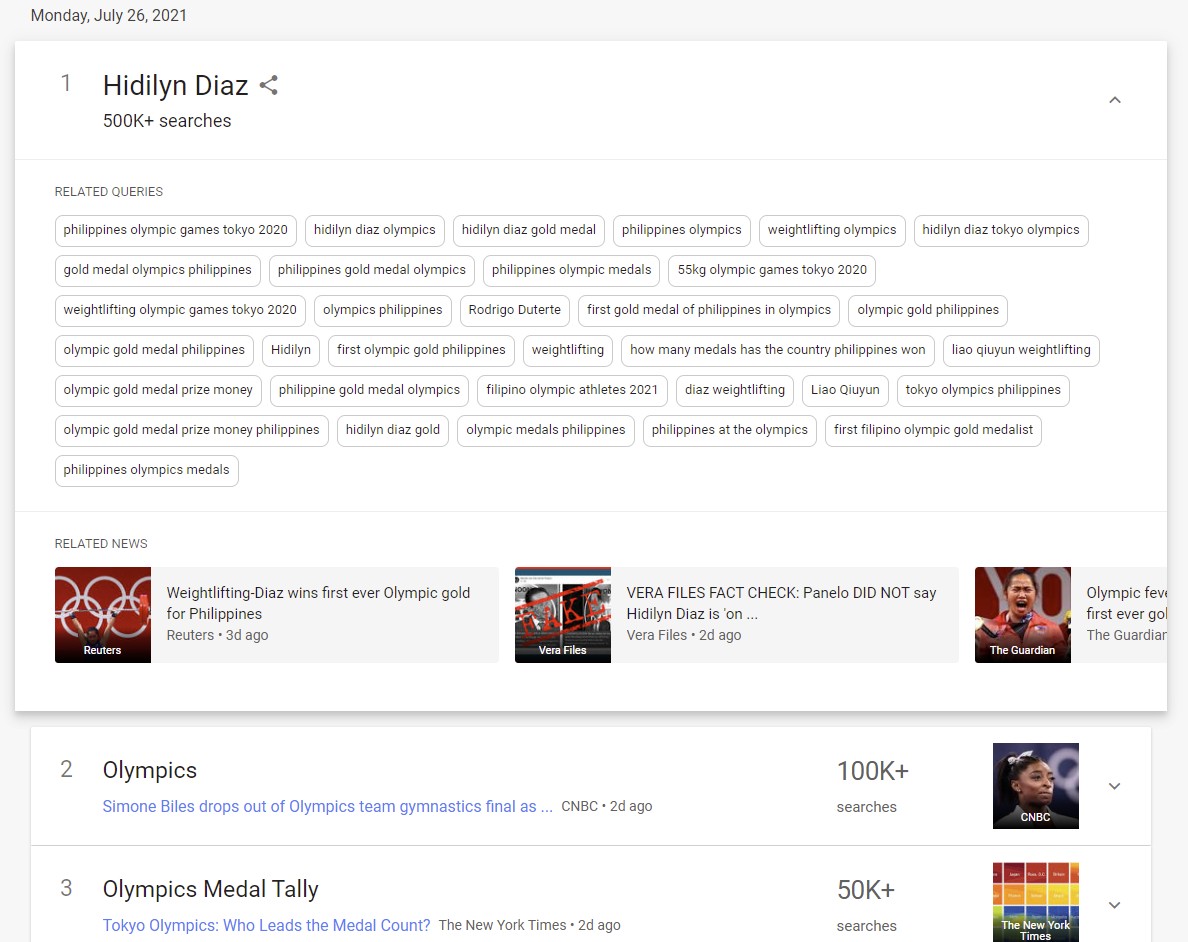Open 'hidilyn diaz tokyo olympics' query
The width and height of the screenshot is (1188, 942).
(x=1001, y=230)
